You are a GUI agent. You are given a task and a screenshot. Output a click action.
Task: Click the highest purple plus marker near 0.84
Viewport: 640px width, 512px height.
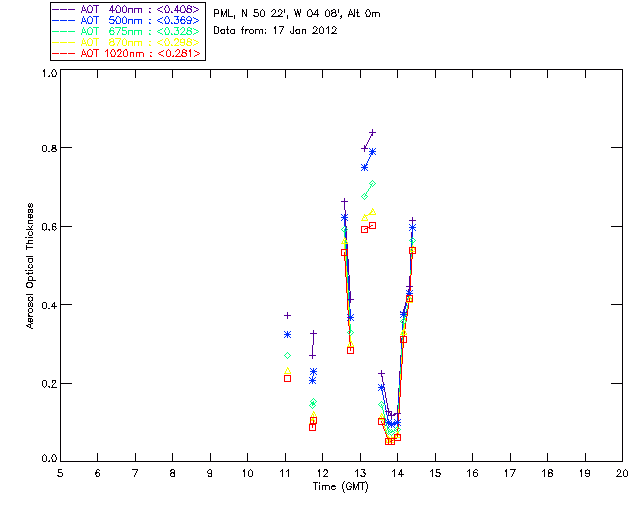click(x=372, y=133)
